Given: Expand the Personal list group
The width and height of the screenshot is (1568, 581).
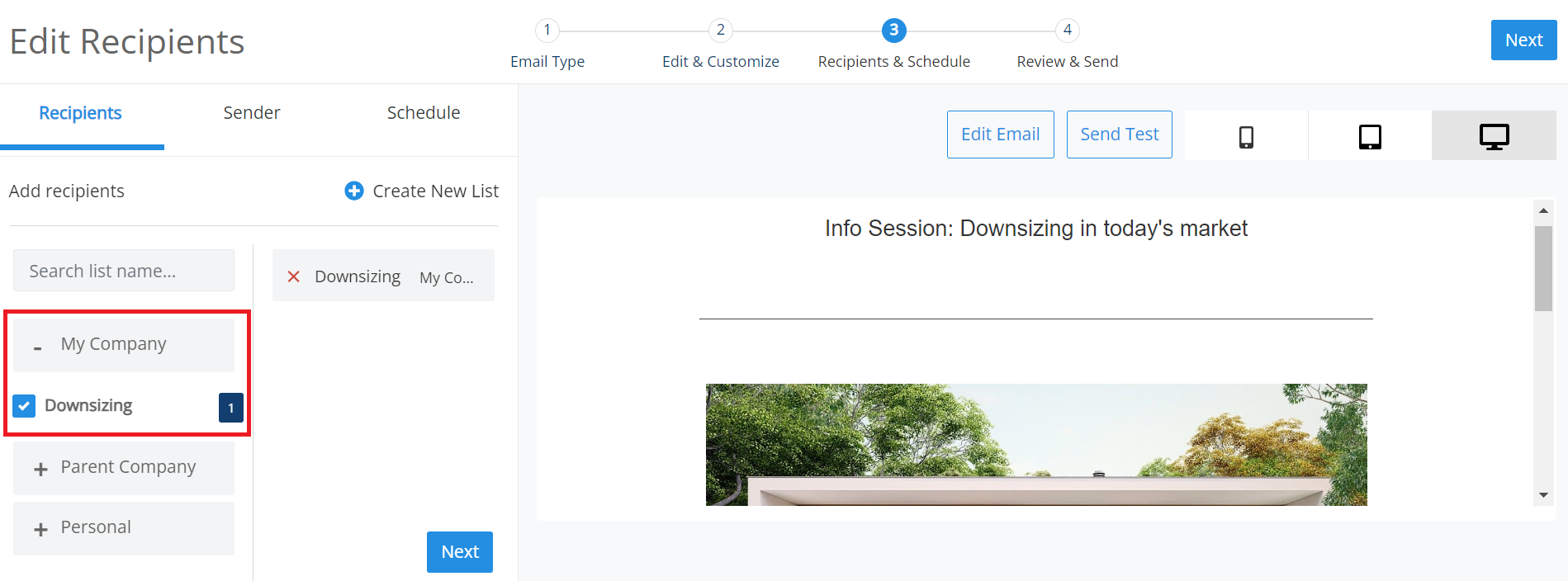Looking at the screenshot, I should click(x=40, y=529).
